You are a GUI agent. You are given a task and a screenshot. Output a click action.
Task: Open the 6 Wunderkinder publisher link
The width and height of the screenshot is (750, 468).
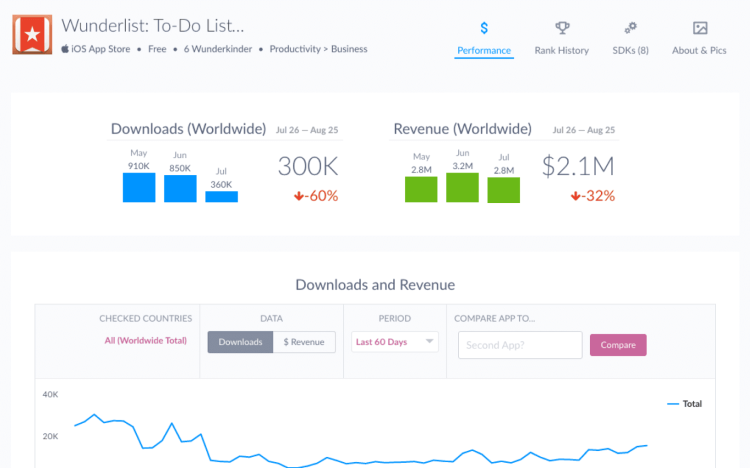[x=218, y=49]
